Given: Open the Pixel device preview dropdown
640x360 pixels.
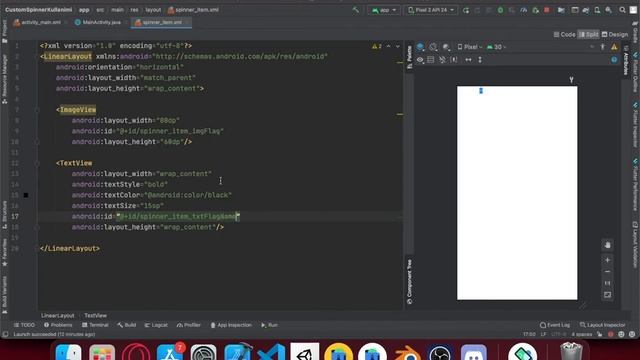Looking at the screenshot, I should (x=469, y=47).
